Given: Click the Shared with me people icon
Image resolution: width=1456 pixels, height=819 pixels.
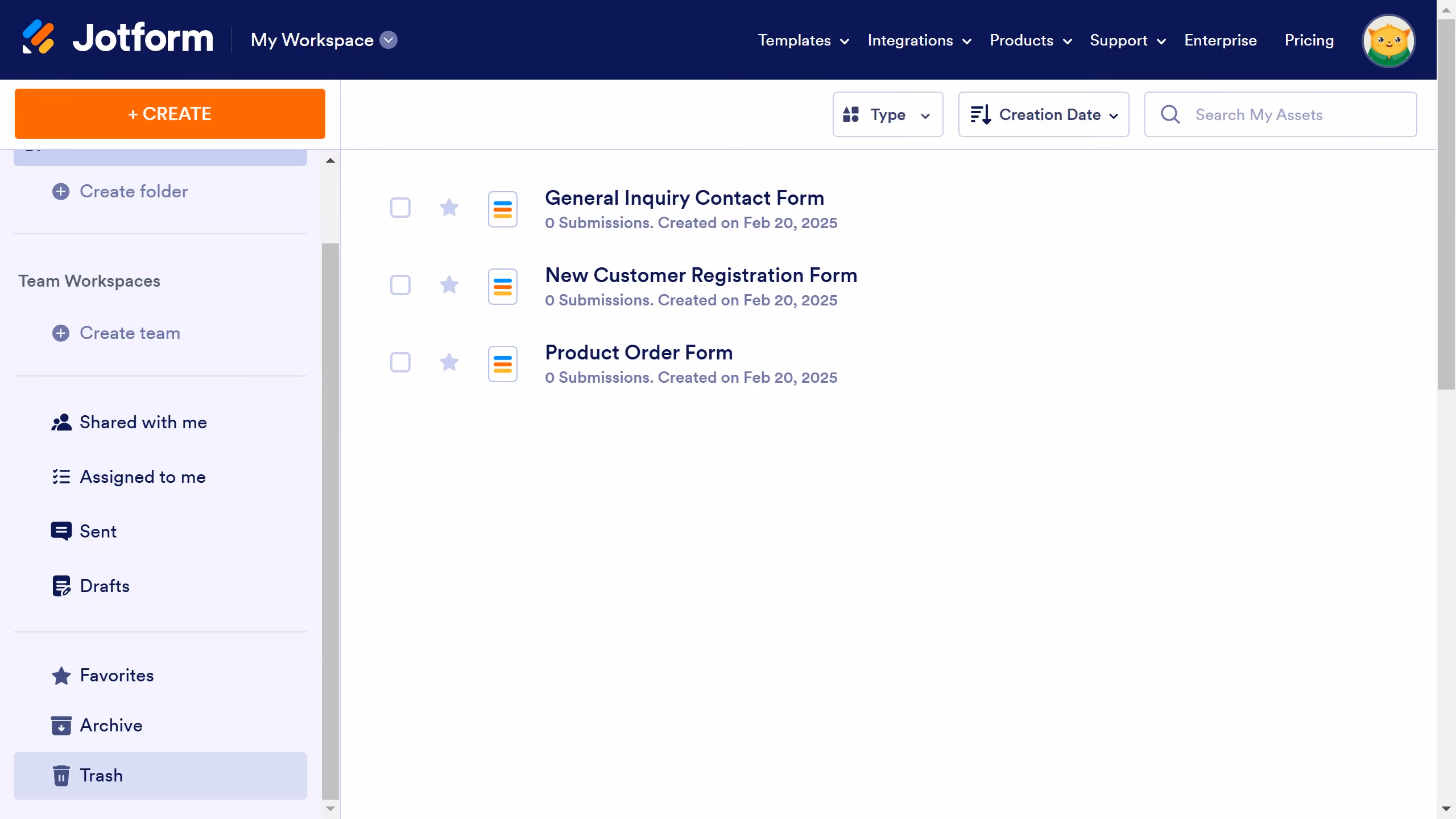Looking at the screenshot, I should pos(61,423).
